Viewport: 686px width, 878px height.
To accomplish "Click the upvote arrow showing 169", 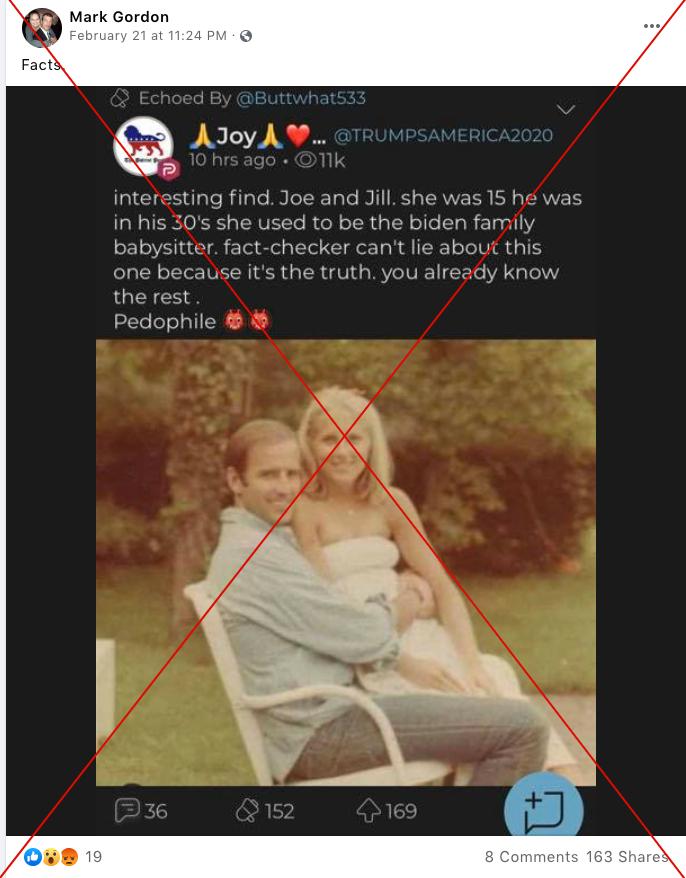I will coord(368,810).
